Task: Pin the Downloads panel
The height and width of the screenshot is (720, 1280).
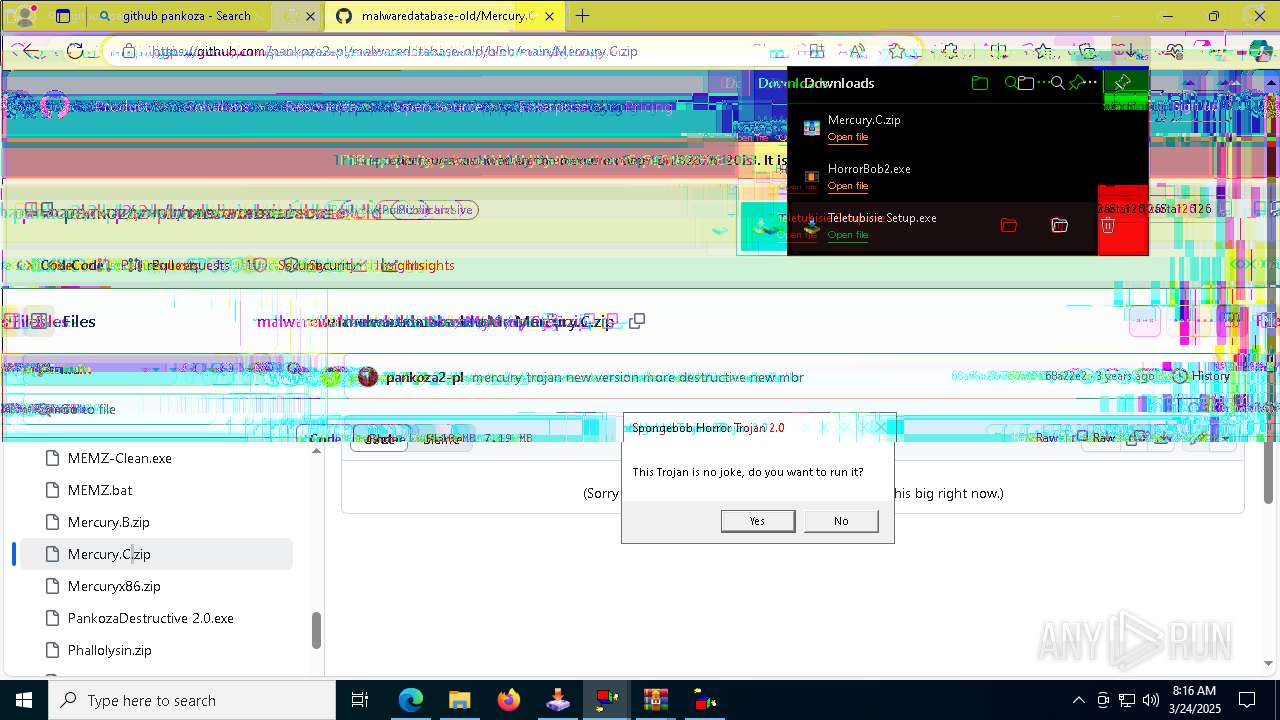Action: point(1122,83)
